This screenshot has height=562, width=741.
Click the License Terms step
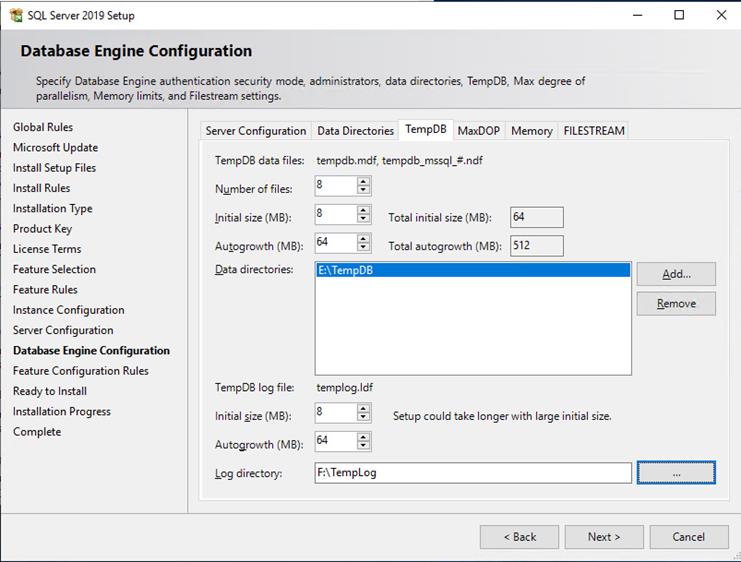pyautogui.click(x=47, y=249)
